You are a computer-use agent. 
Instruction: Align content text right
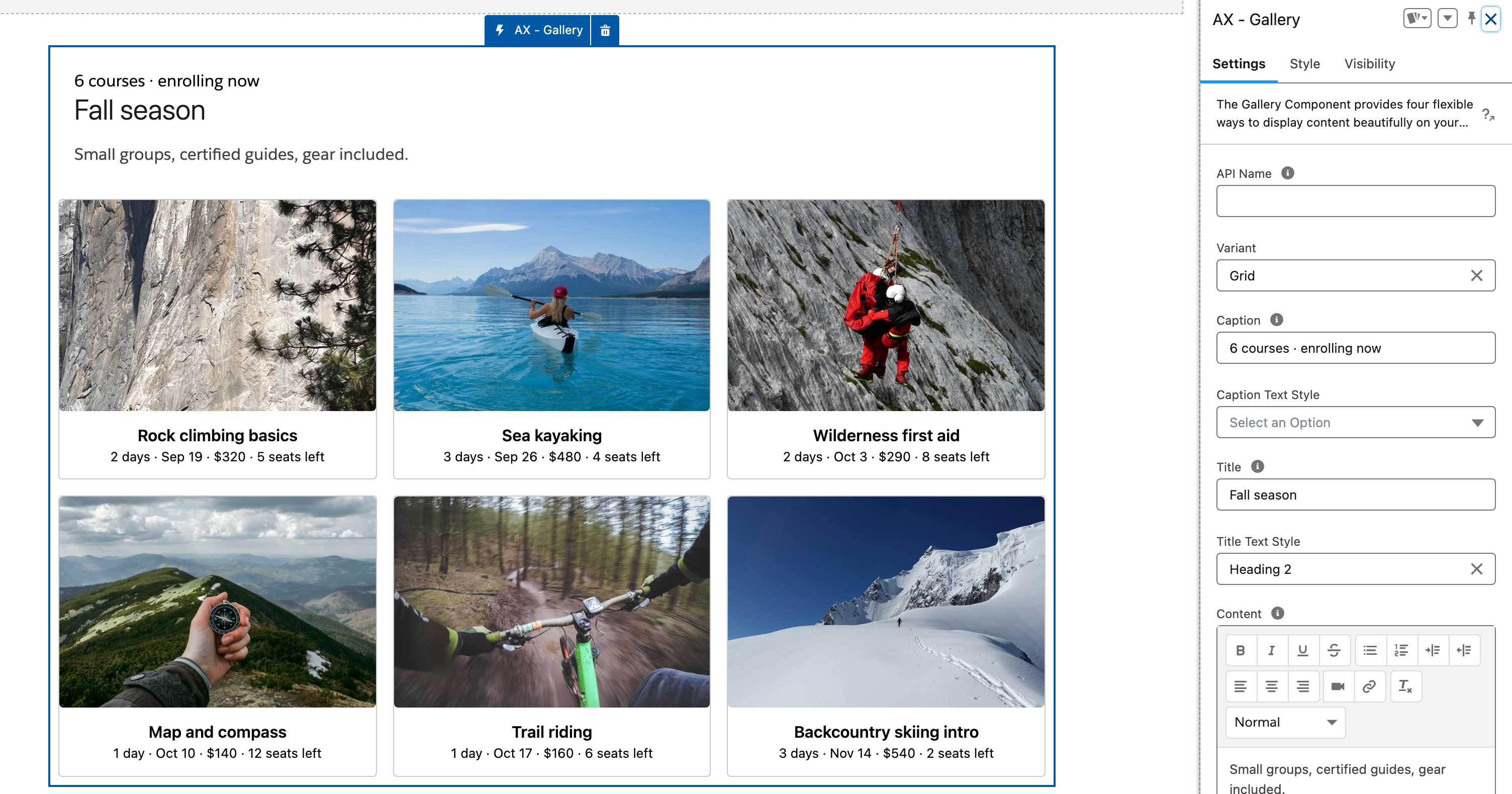pyautogui.click(x=1303, y=686)
